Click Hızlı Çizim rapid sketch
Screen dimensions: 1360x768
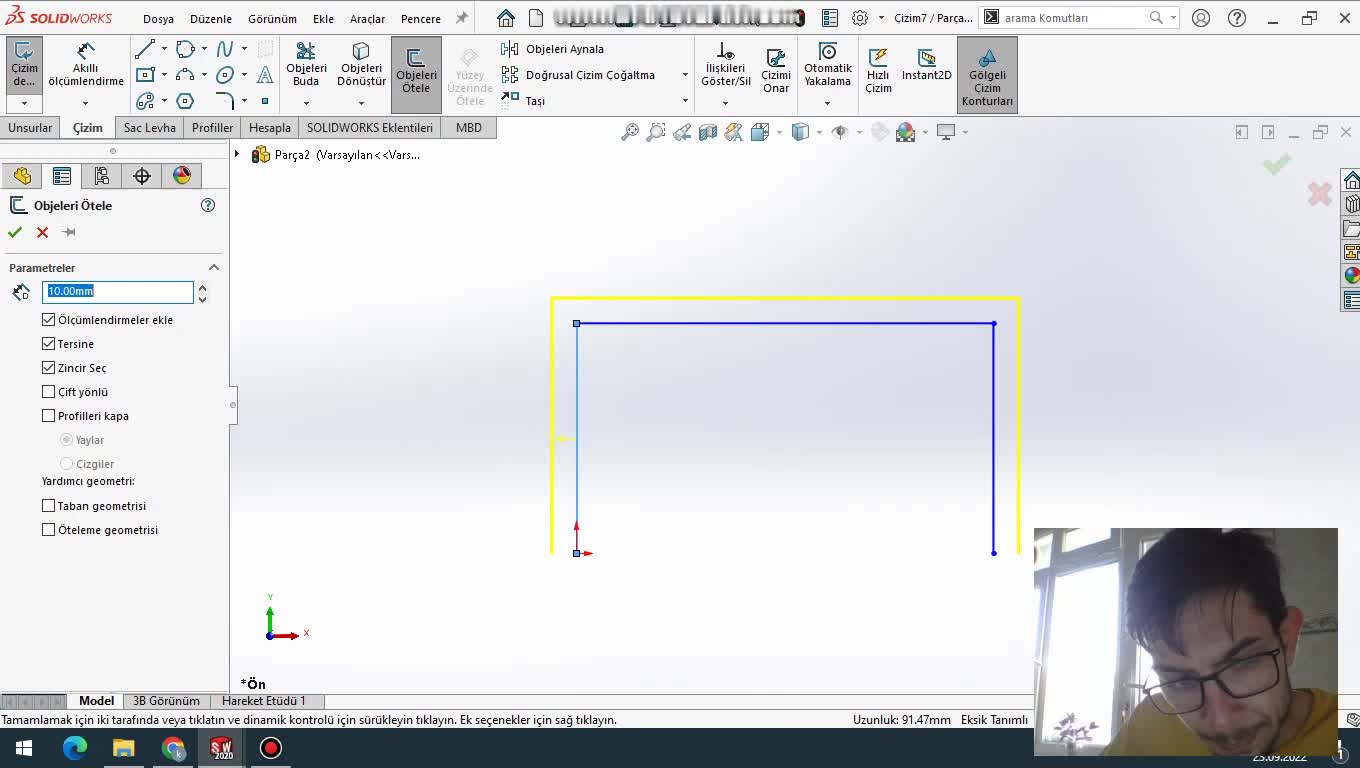pyautogui.click(x=878, y=70)
